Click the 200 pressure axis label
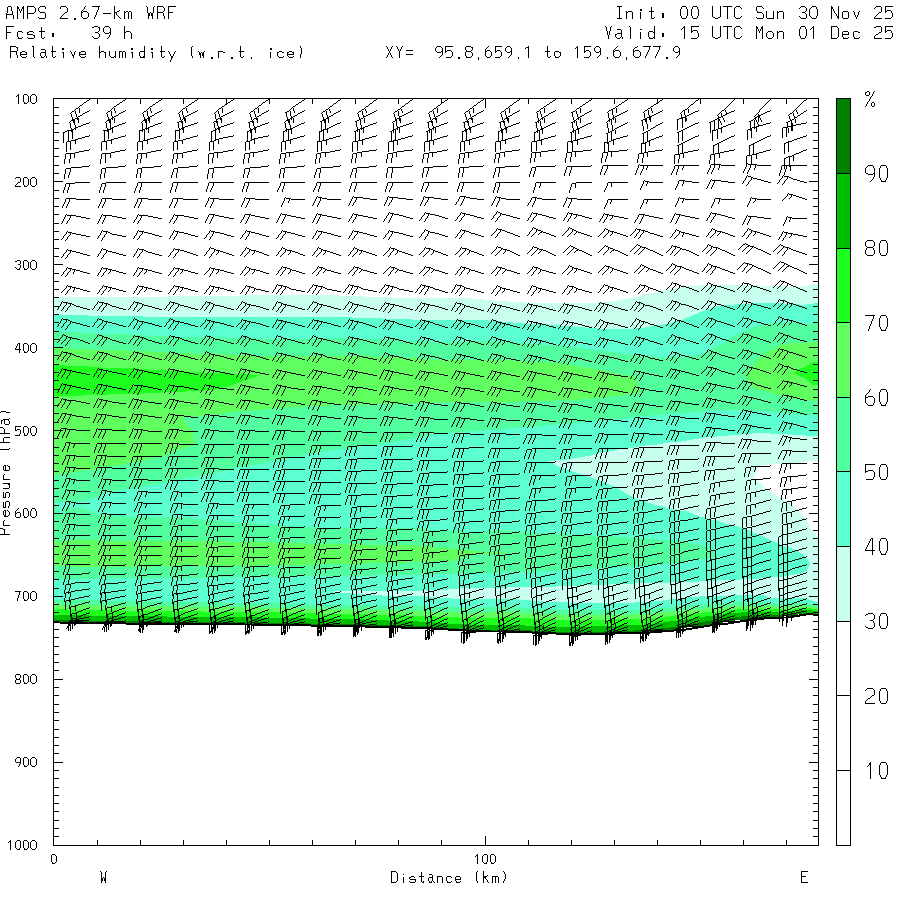This screenshot has width=900, height=900. tap(26, 183)
